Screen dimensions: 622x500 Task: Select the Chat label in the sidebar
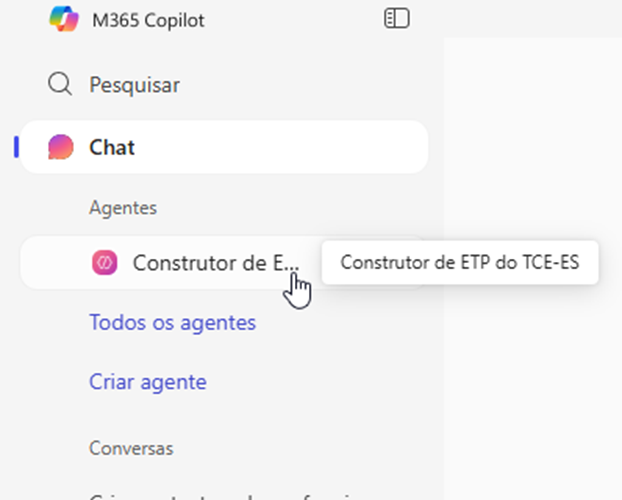pos(112,147)
